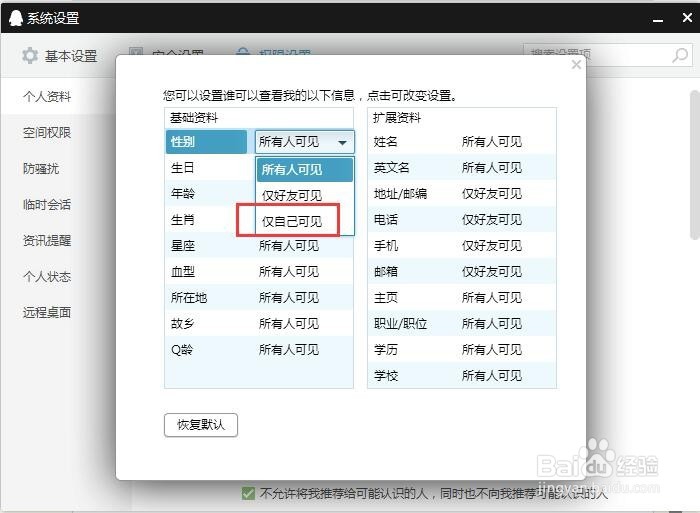700x513 pixels.
Task: Click the QQ penguin logo in title bar
Action: (x=16, y=18)
